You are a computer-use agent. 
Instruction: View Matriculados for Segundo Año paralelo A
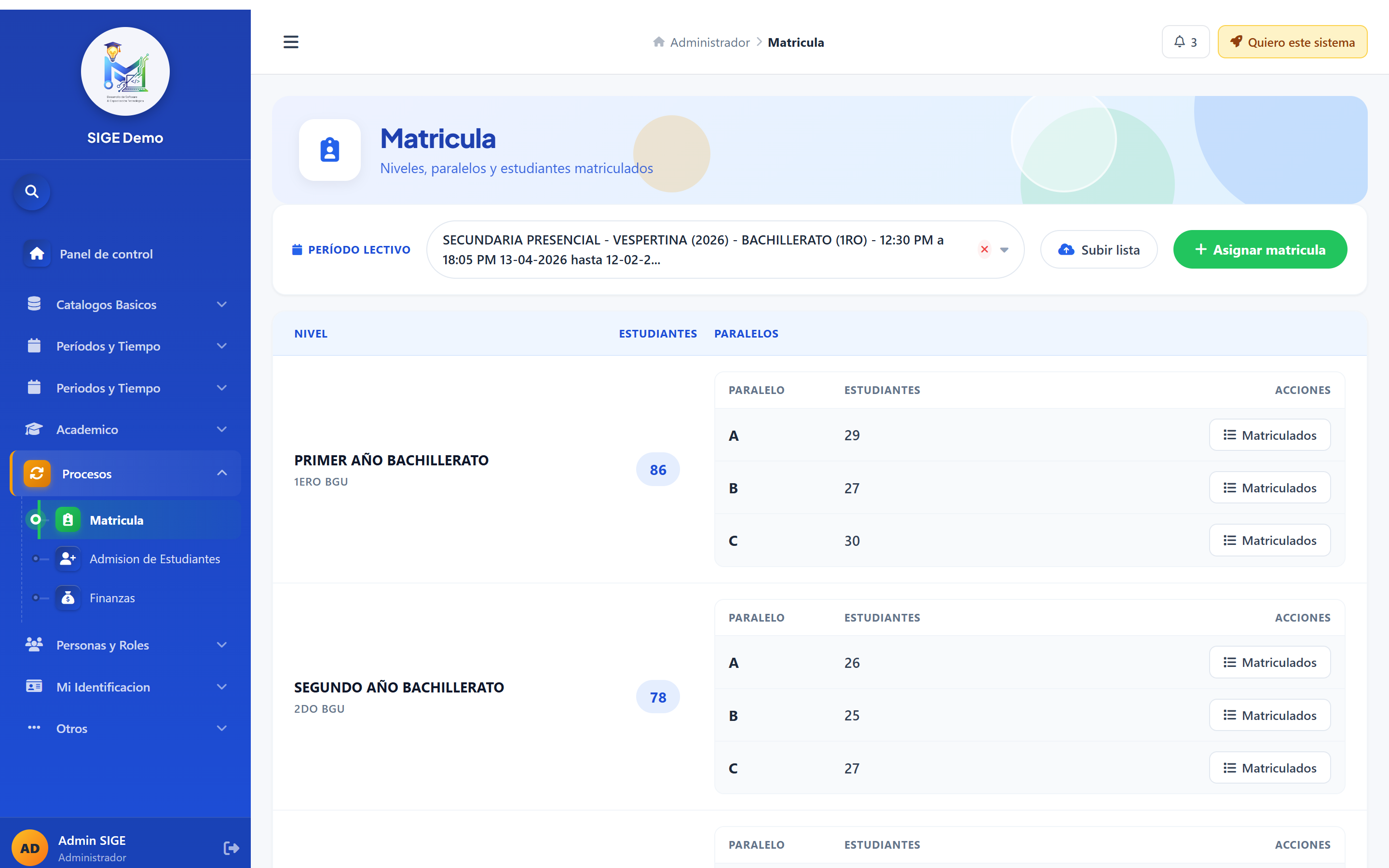click(1269, 663)
